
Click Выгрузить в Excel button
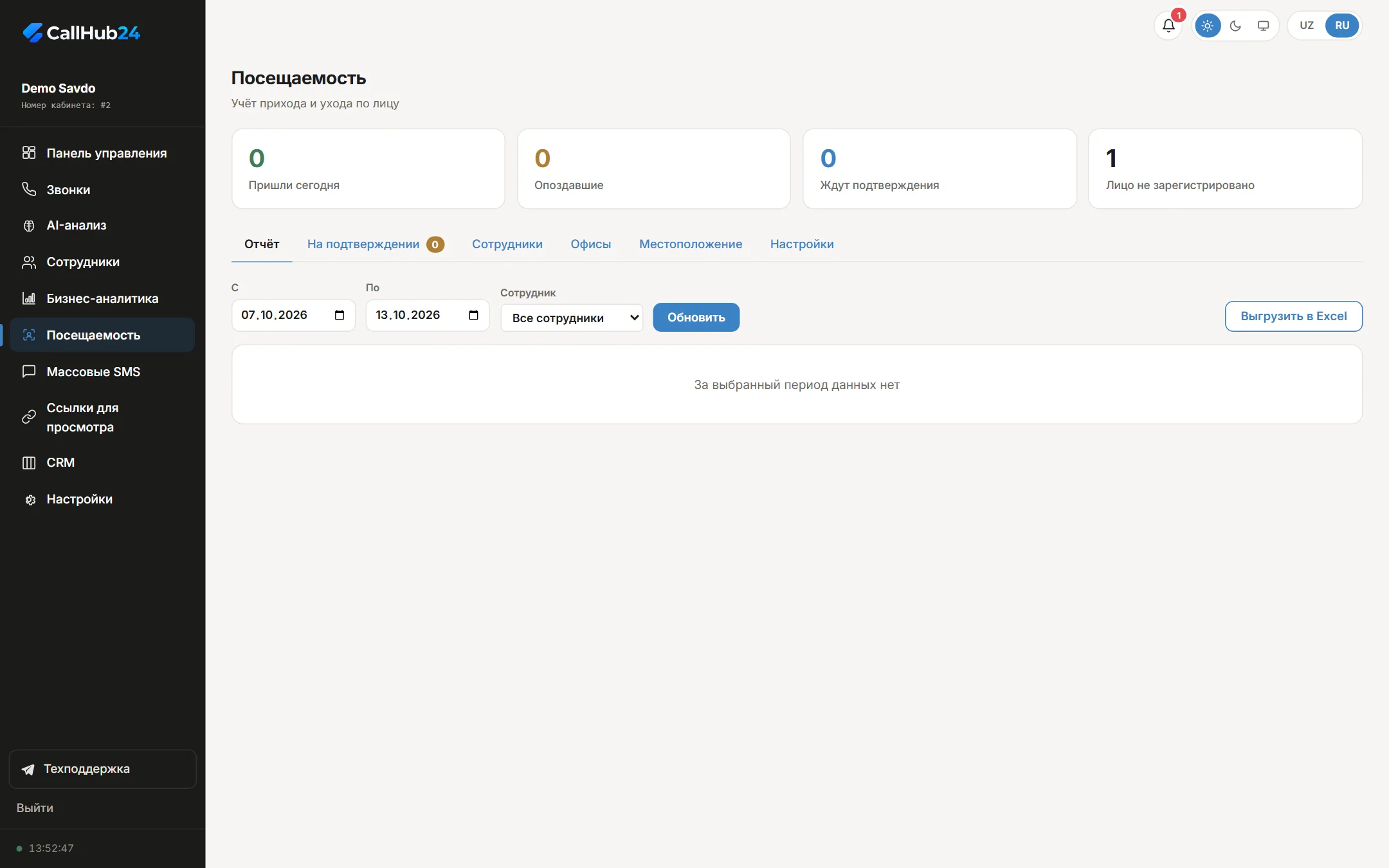1294,316
